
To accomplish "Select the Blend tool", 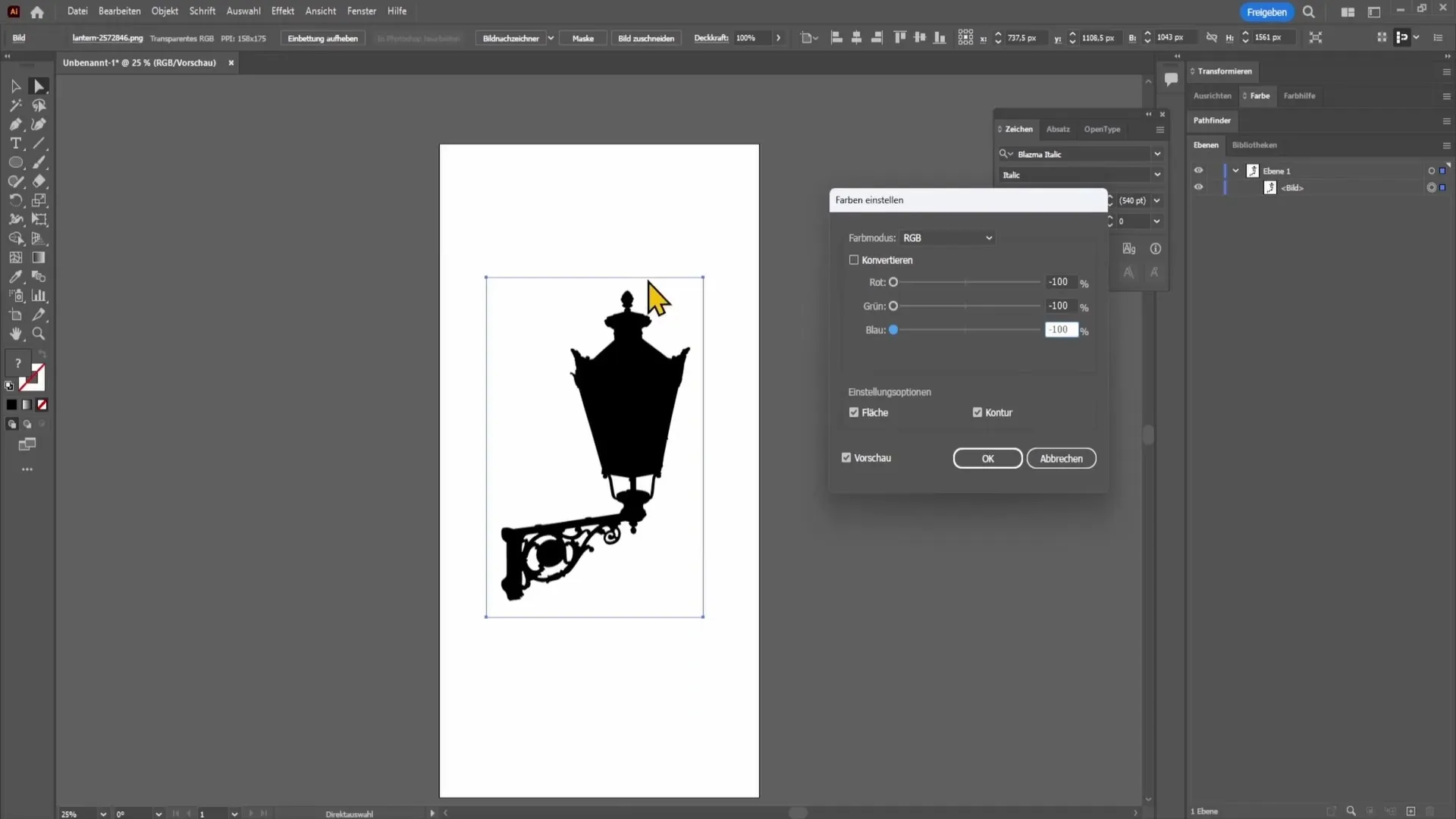I will [39, 277].
